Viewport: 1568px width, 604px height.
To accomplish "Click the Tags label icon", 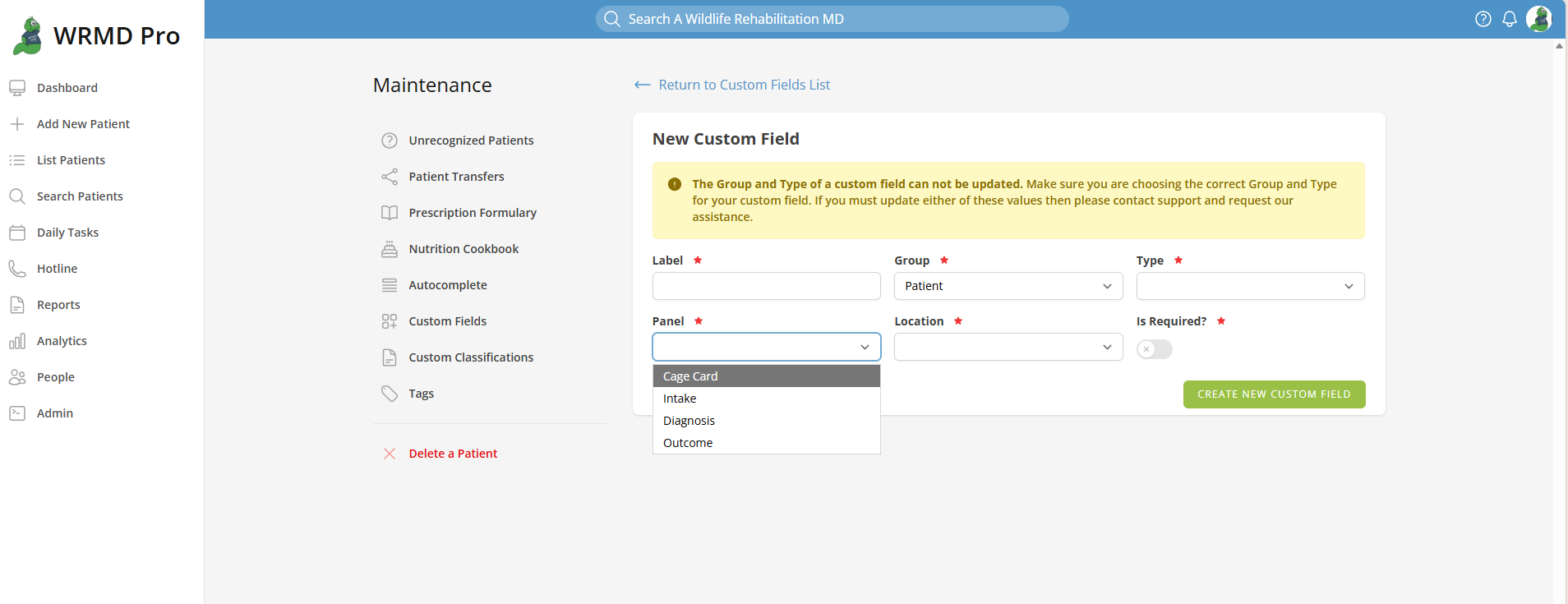I will click(x=390, y=394).
